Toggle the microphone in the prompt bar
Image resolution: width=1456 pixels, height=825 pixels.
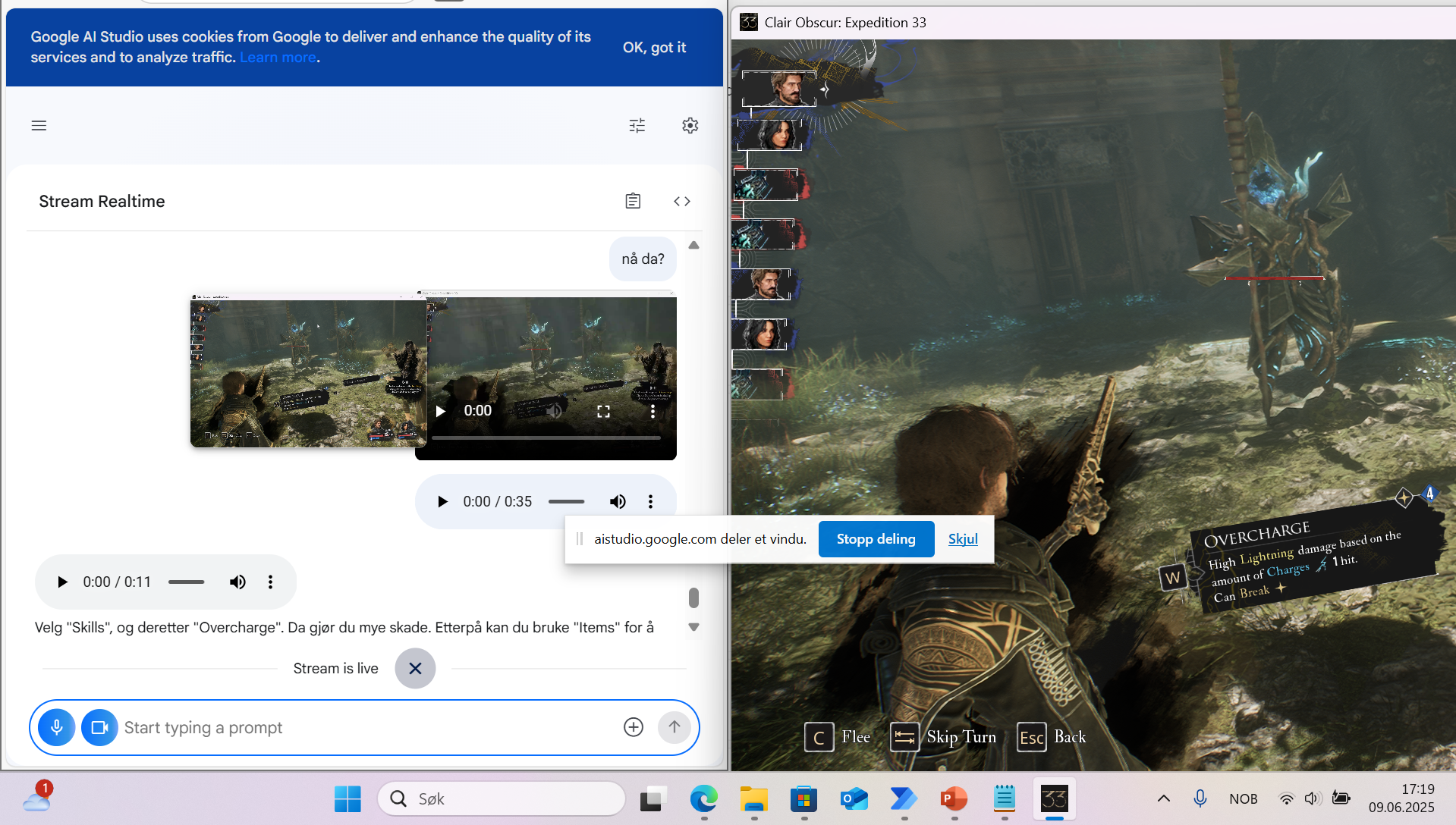[x=57, y=727]
